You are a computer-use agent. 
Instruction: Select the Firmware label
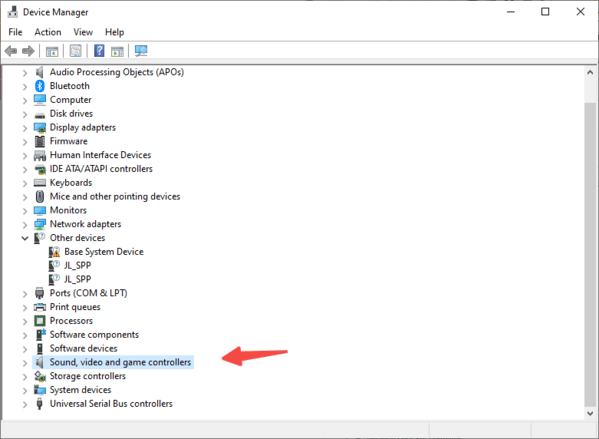[x=69, y=141]
